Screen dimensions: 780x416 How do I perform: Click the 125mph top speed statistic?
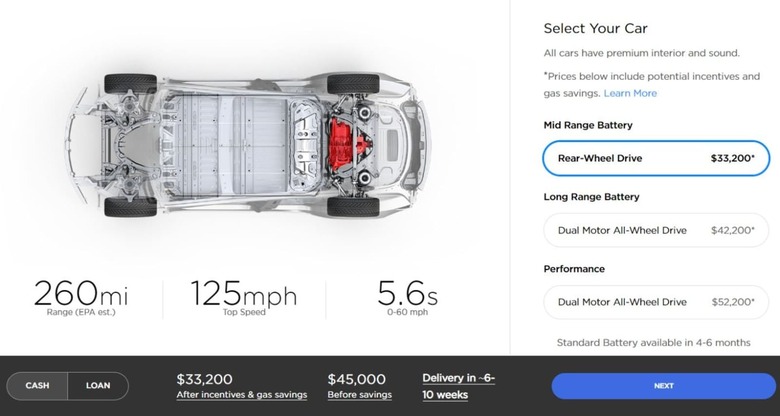[x=243, y=297]
